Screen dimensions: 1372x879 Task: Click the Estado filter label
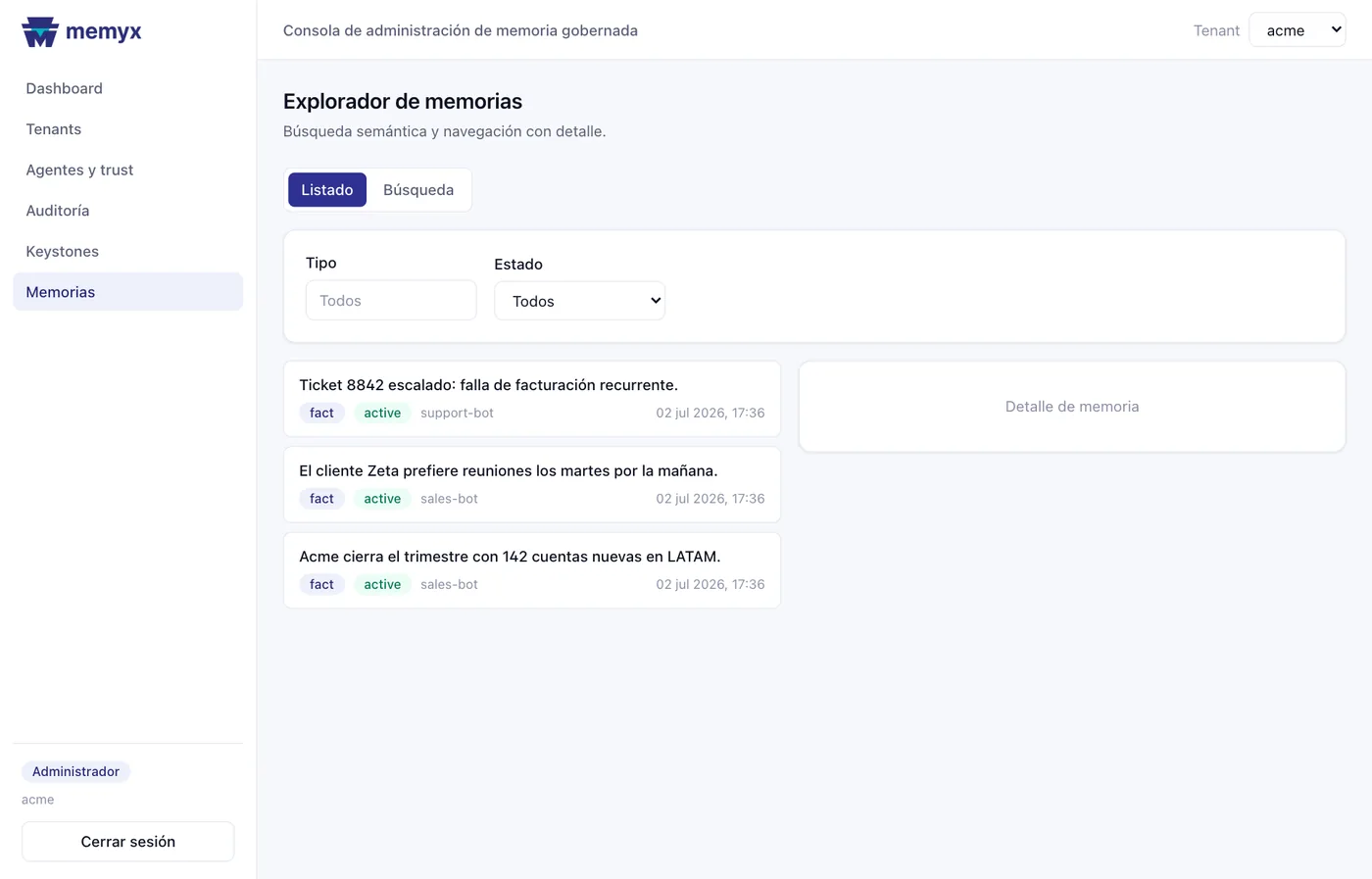(x=518, y=265)
